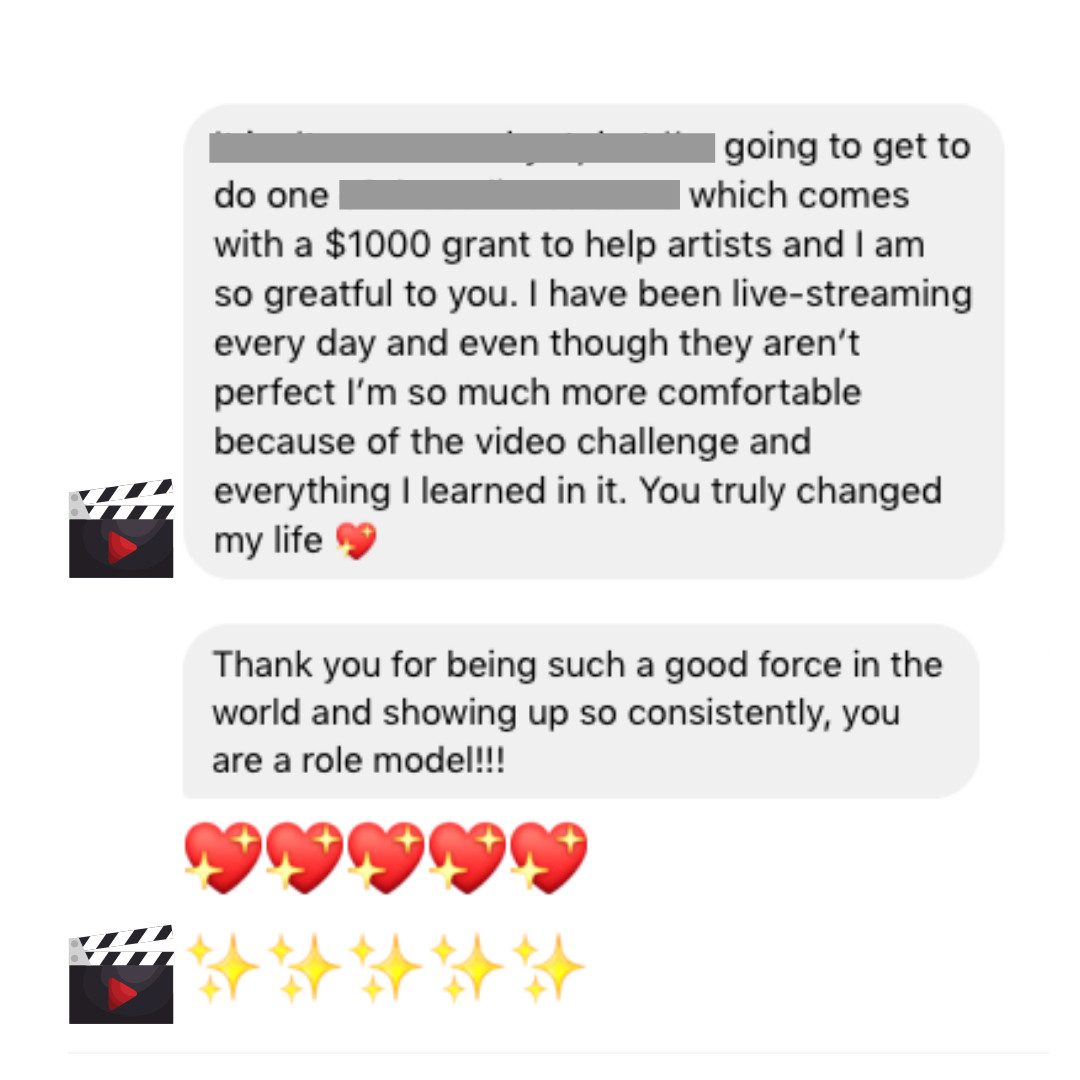Select the message bubble mentioning the video challenge
Screen dimensions: 1080x1080
pos(594,342)
